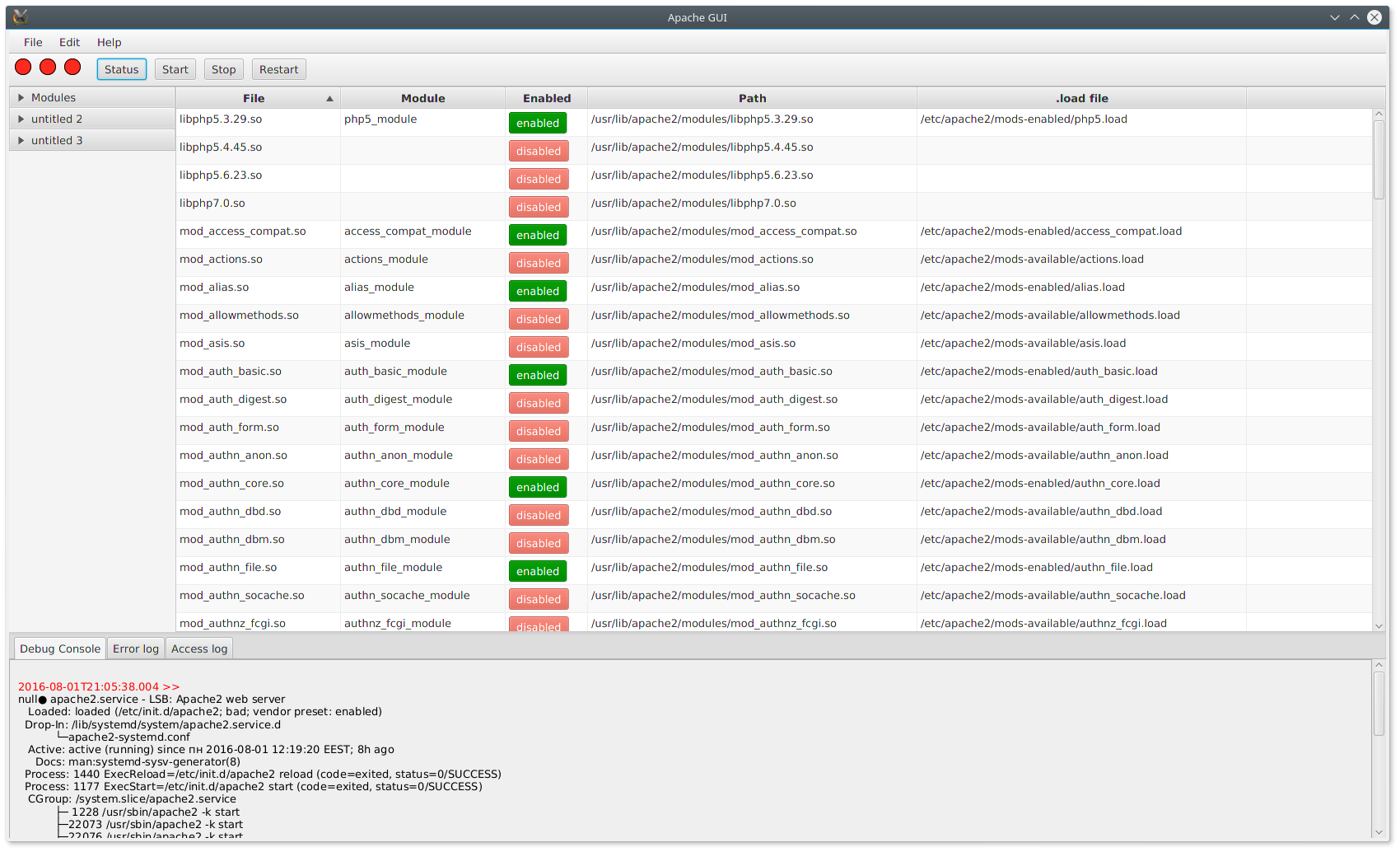Enable the auth_digest_module toggle
Image resolution: width=1400 pixels, height=852 pixels.
(x=539, y=403)
